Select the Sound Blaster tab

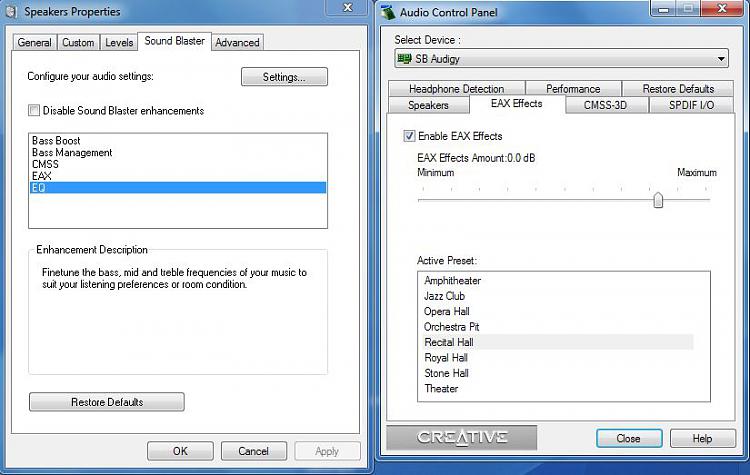175,41
